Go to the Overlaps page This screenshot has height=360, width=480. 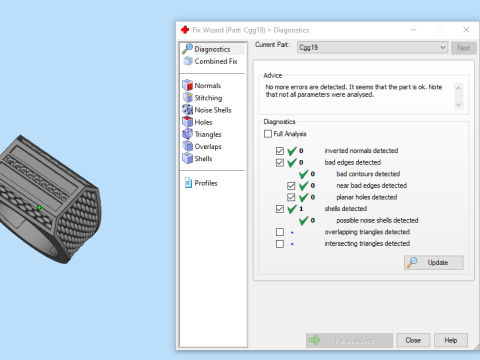click(208, 146)
